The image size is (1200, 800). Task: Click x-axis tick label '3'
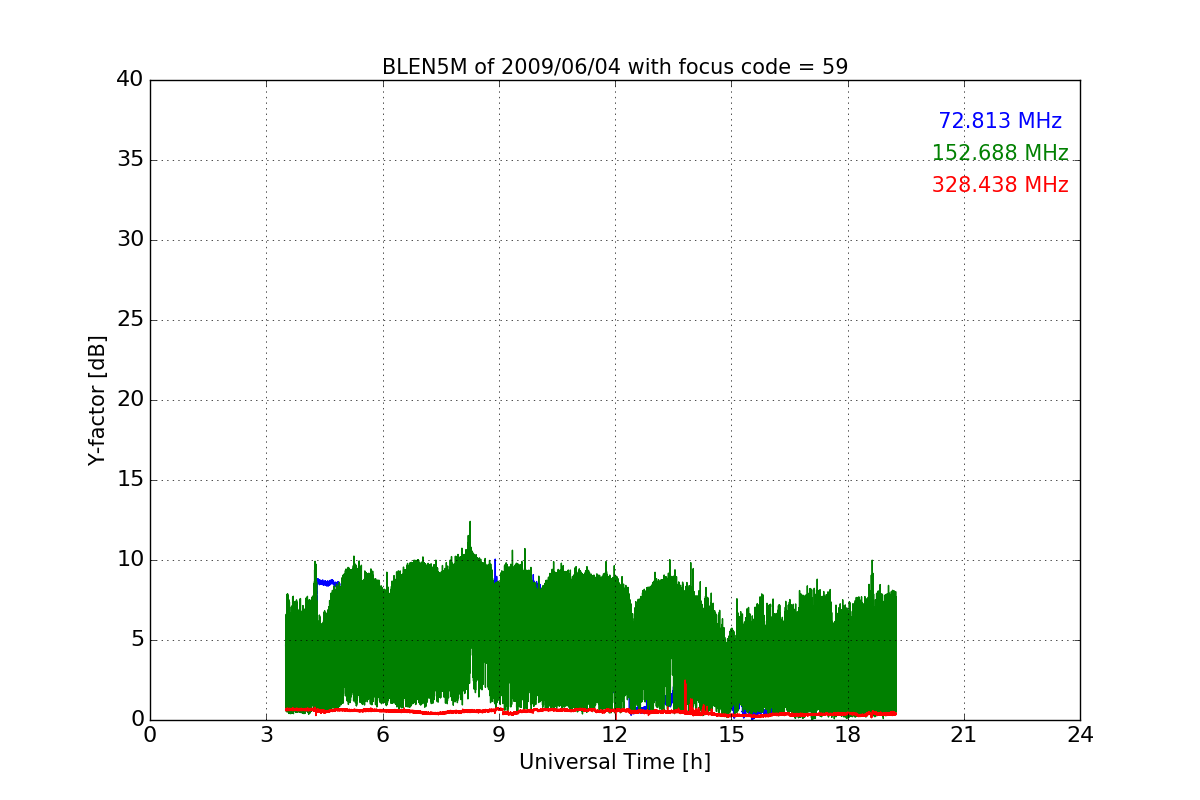pyautogui.click(x=266, y=735)
